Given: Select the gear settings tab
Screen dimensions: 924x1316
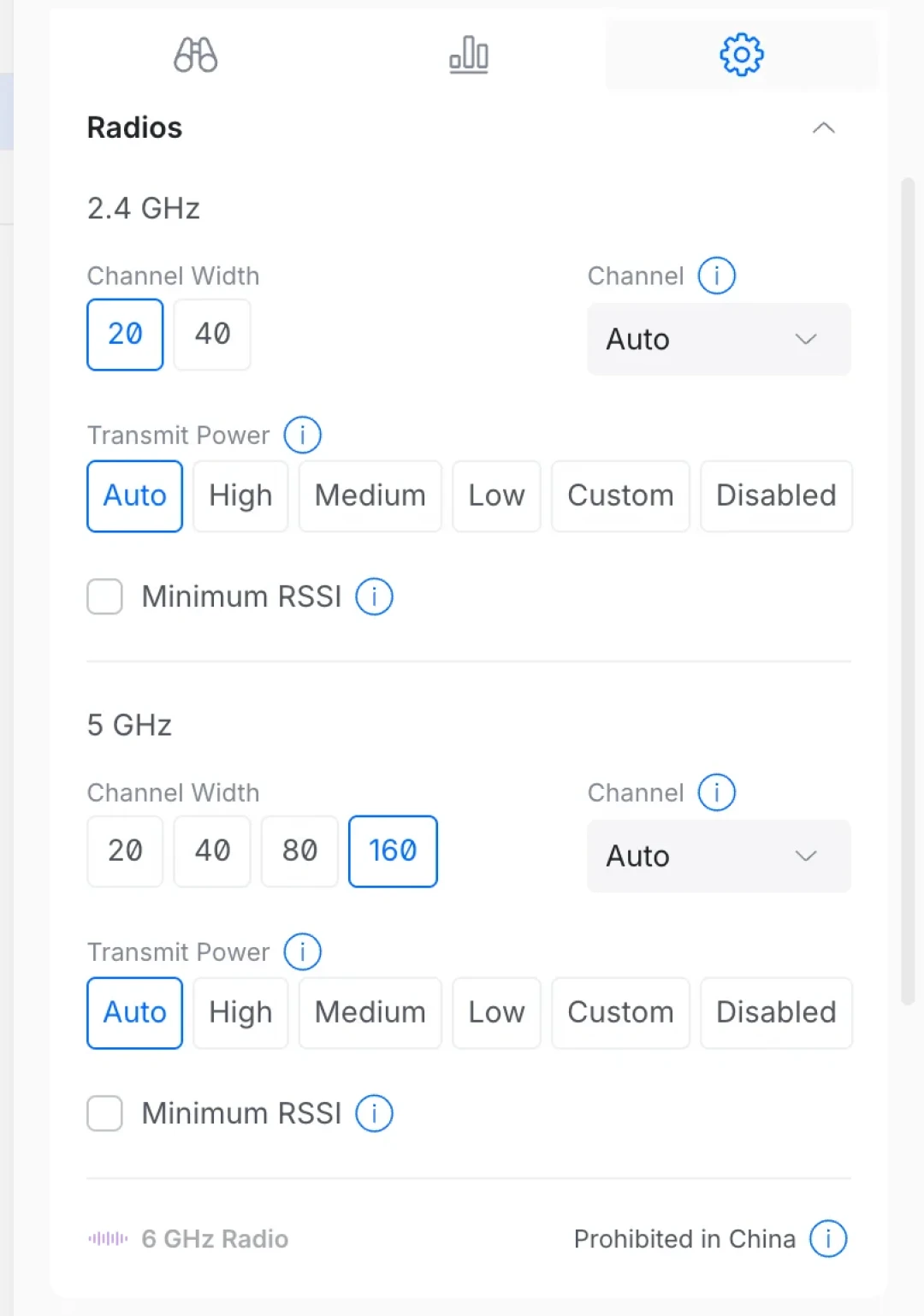Looking at the screenshot, I should 742,56.
